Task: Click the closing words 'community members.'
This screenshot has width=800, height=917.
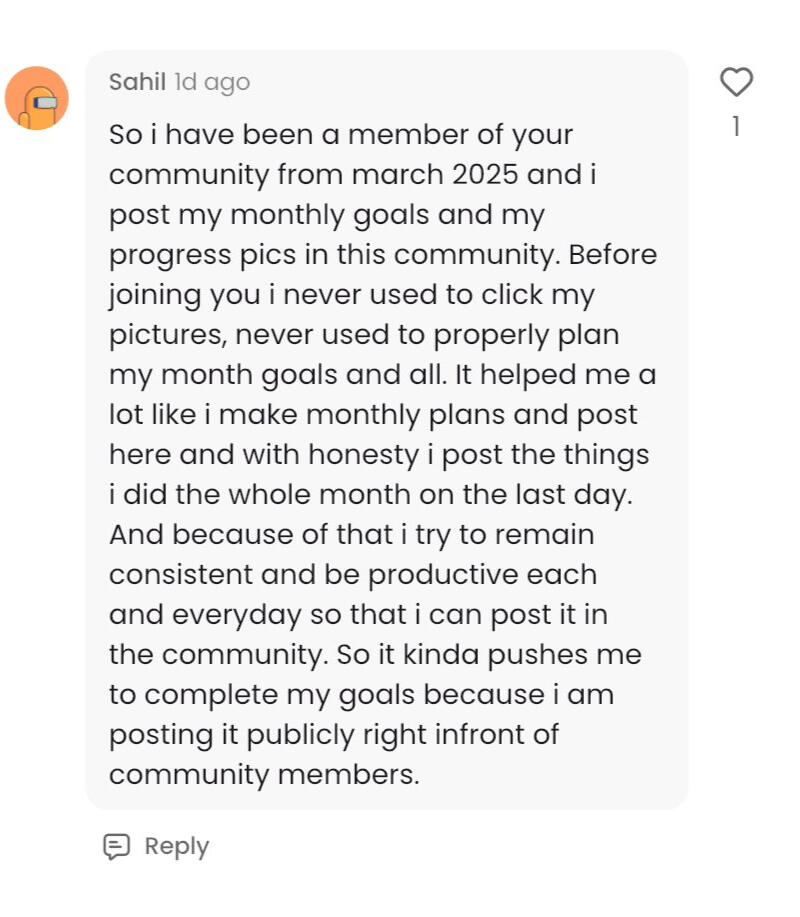Action: (264, 775)
